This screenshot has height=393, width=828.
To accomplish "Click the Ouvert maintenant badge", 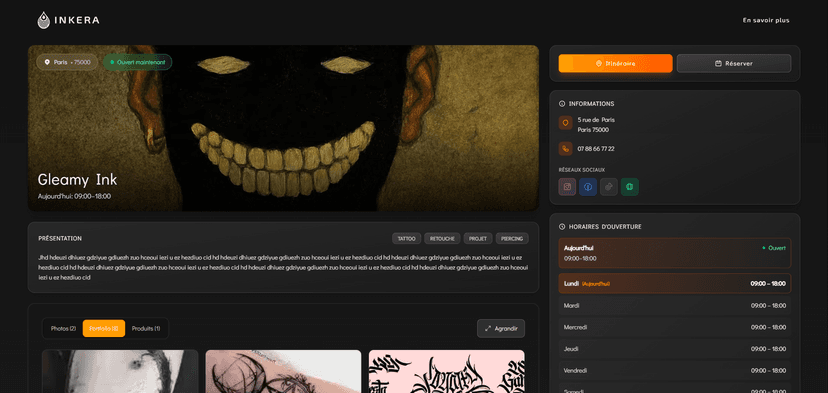I will click(137, 62).
